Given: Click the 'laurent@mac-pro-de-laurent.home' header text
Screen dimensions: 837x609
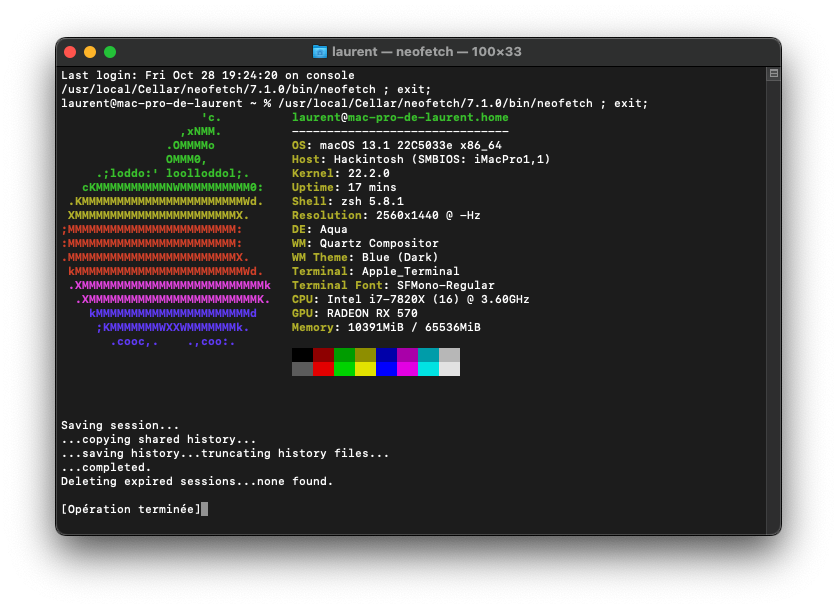Looking at the screenshot, I should [x=400, y=117].
